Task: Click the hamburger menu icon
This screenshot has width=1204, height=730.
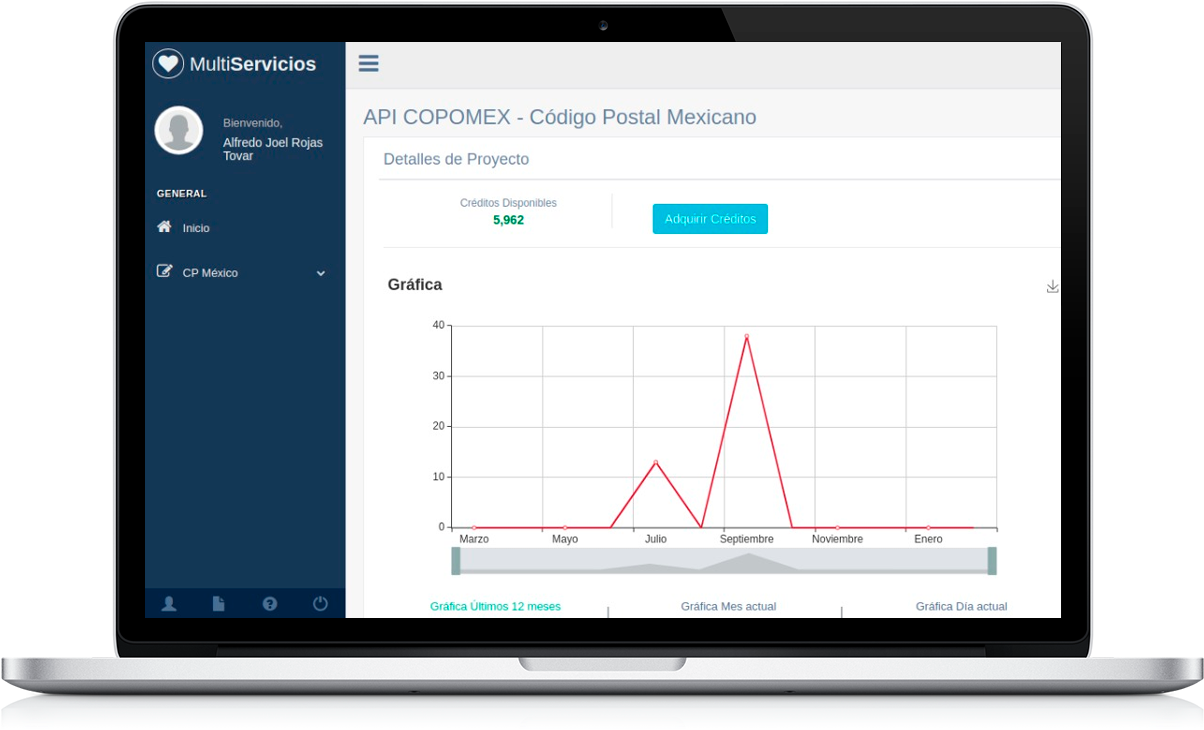Action: 369,63
